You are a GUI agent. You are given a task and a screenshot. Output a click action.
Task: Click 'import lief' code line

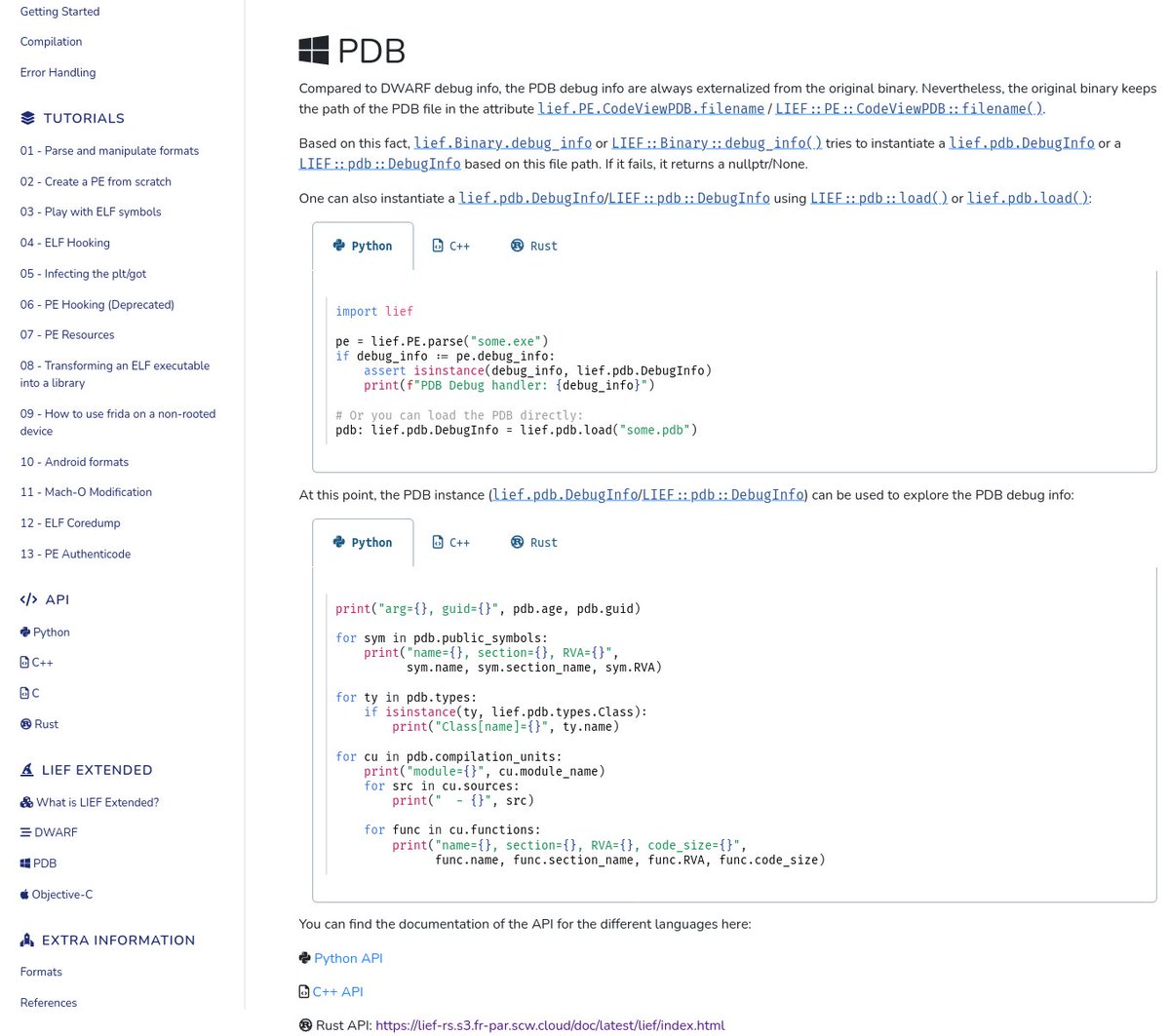374,312
